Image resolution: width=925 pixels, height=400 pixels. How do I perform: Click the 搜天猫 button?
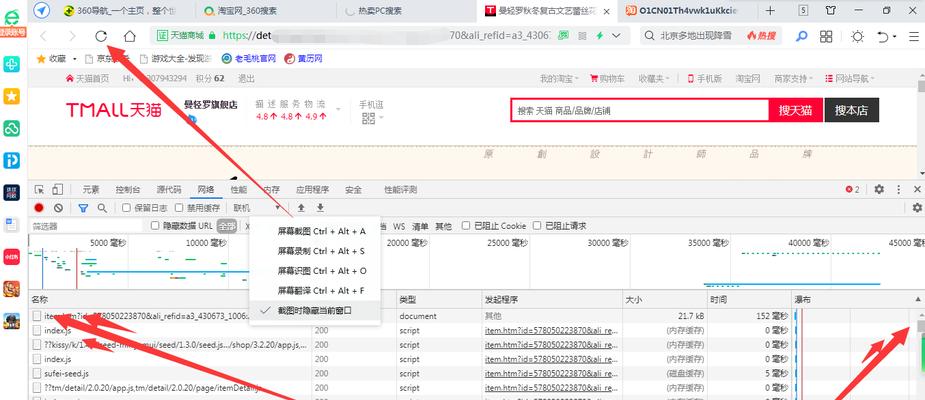tap(795, 110)
